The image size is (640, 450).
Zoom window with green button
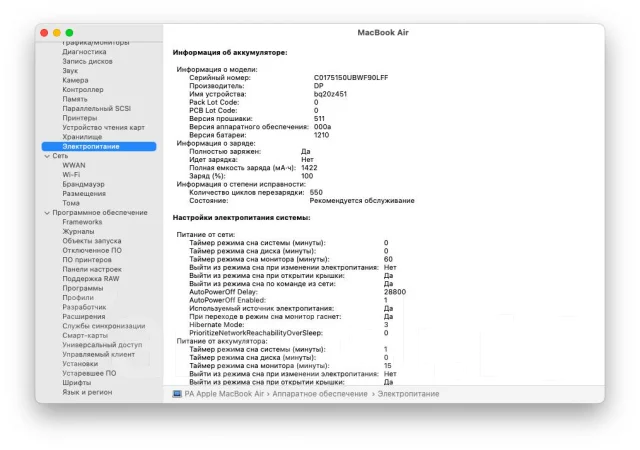point(69,33)
